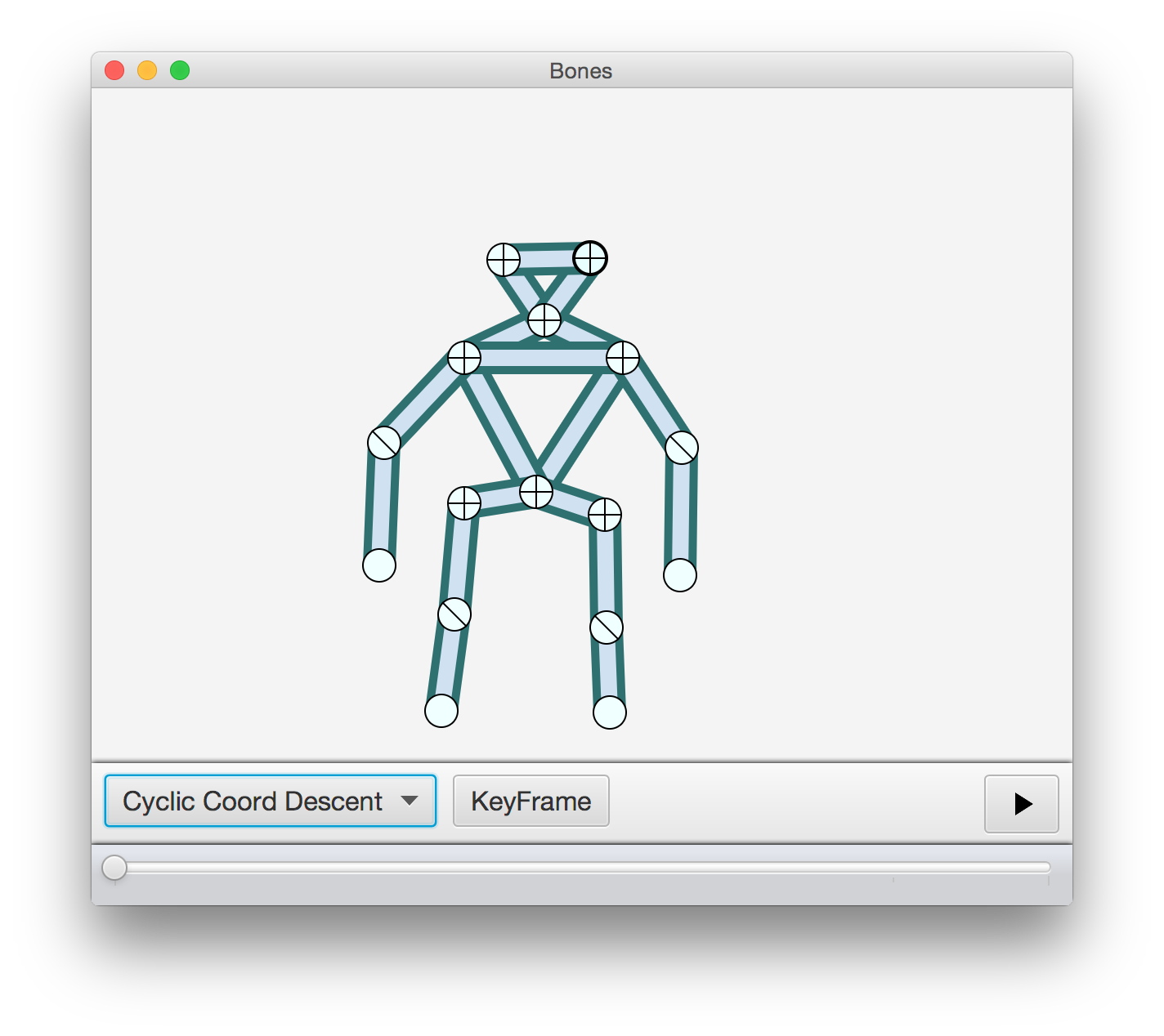The height and width of the screenshot is (1036, 1164).
Task: Select the neck joint below the head
Action: (544, 320)
